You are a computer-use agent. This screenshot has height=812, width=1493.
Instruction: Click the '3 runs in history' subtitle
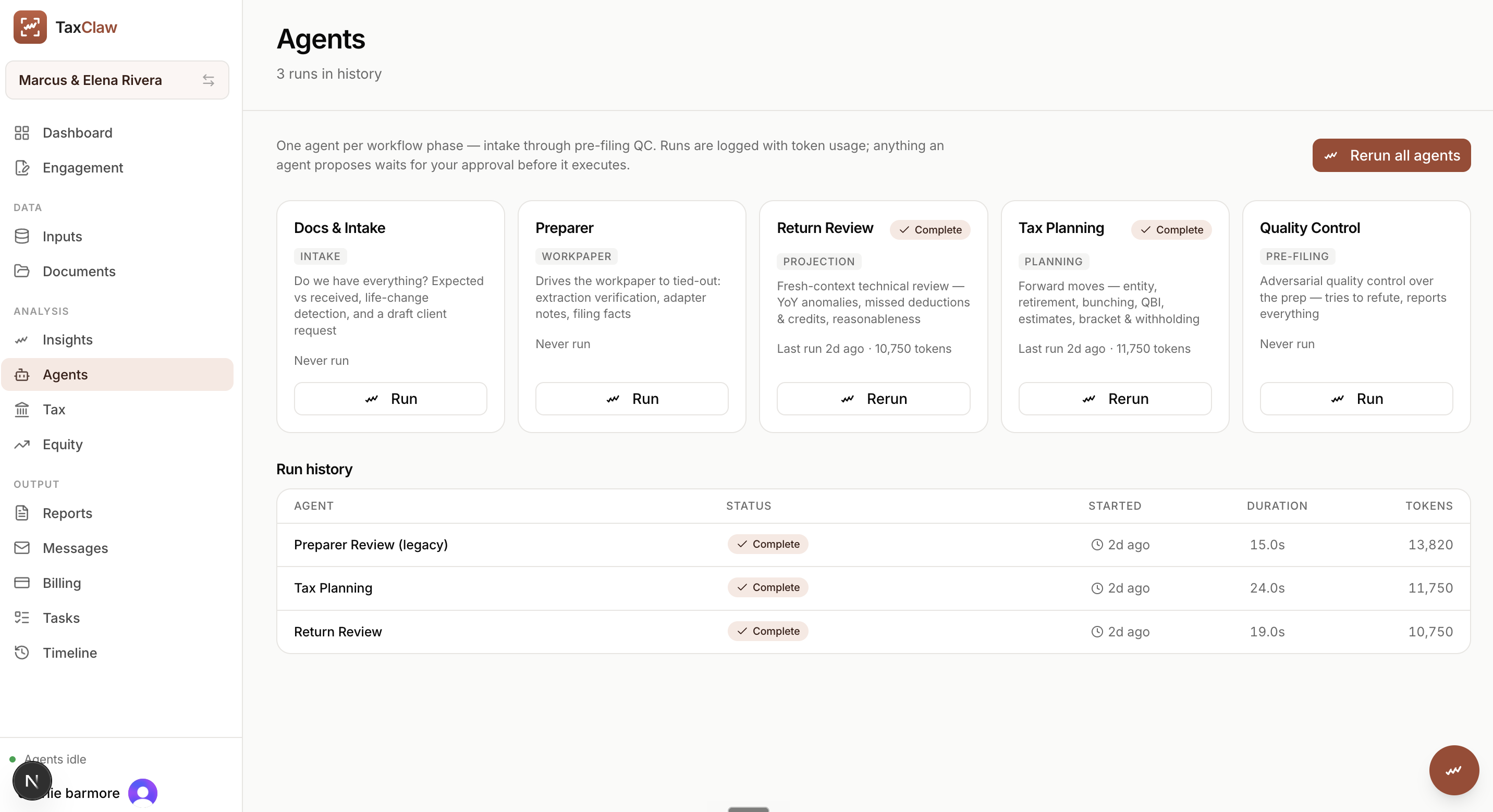point(328,74)
